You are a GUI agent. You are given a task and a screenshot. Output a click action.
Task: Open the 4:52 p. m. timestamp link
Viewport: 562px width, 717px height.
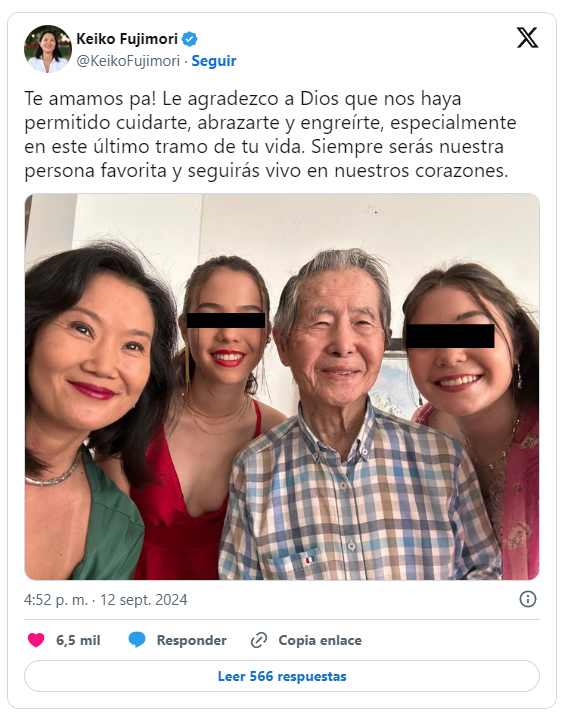point(56,600)
